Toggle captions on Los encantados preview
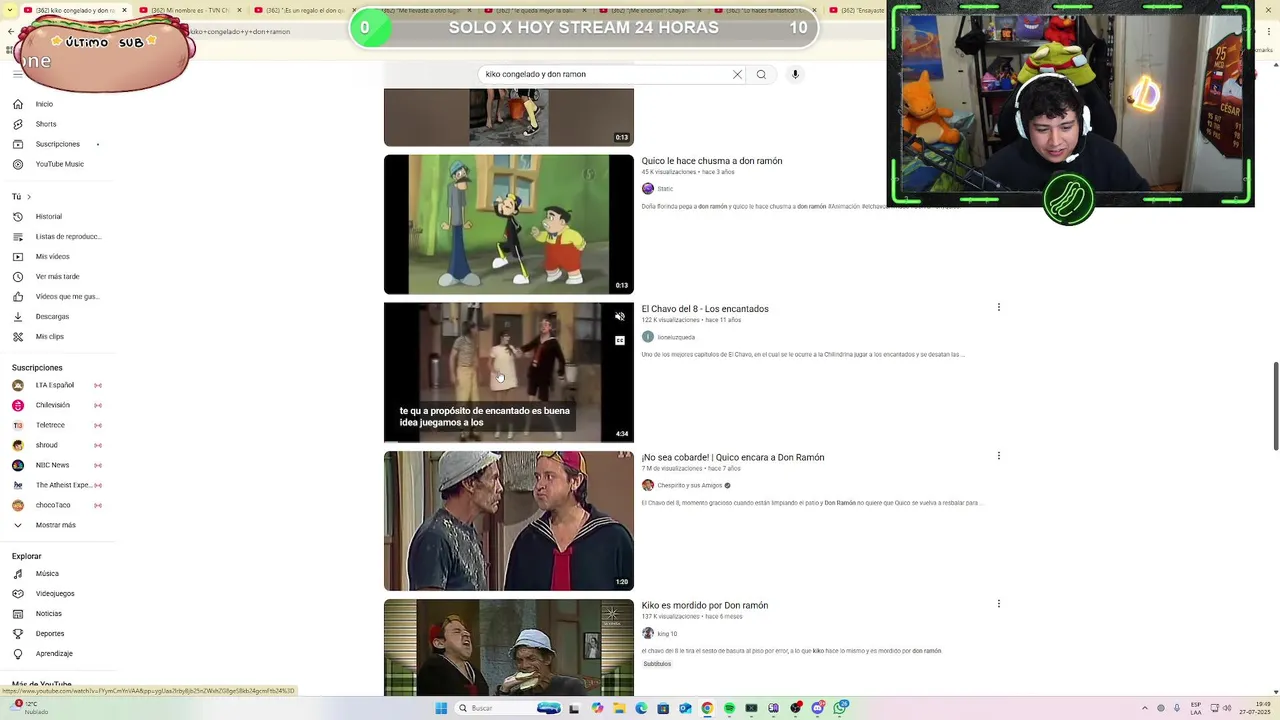Viewport: 1280px width, 720px height. [620, 341]
